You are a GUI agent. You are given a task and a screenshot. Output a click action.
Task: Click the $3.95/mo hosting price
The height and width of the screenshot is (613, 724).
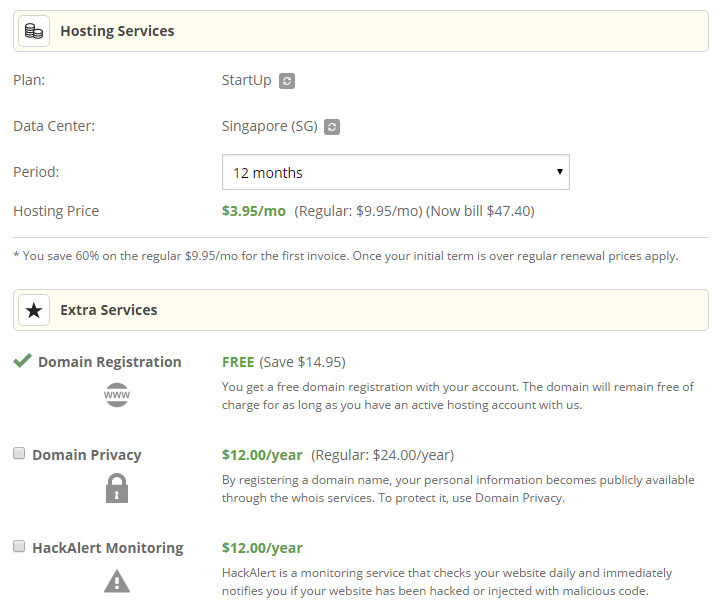click(254, 211)
